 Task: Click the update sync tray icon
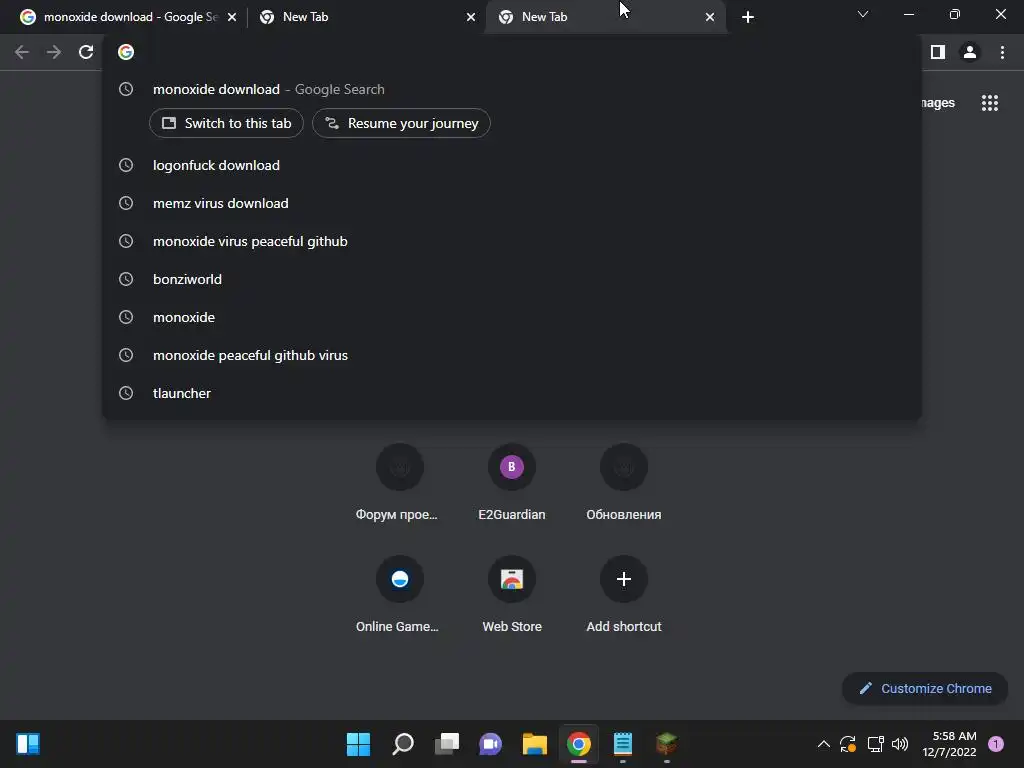coord(848,744)
